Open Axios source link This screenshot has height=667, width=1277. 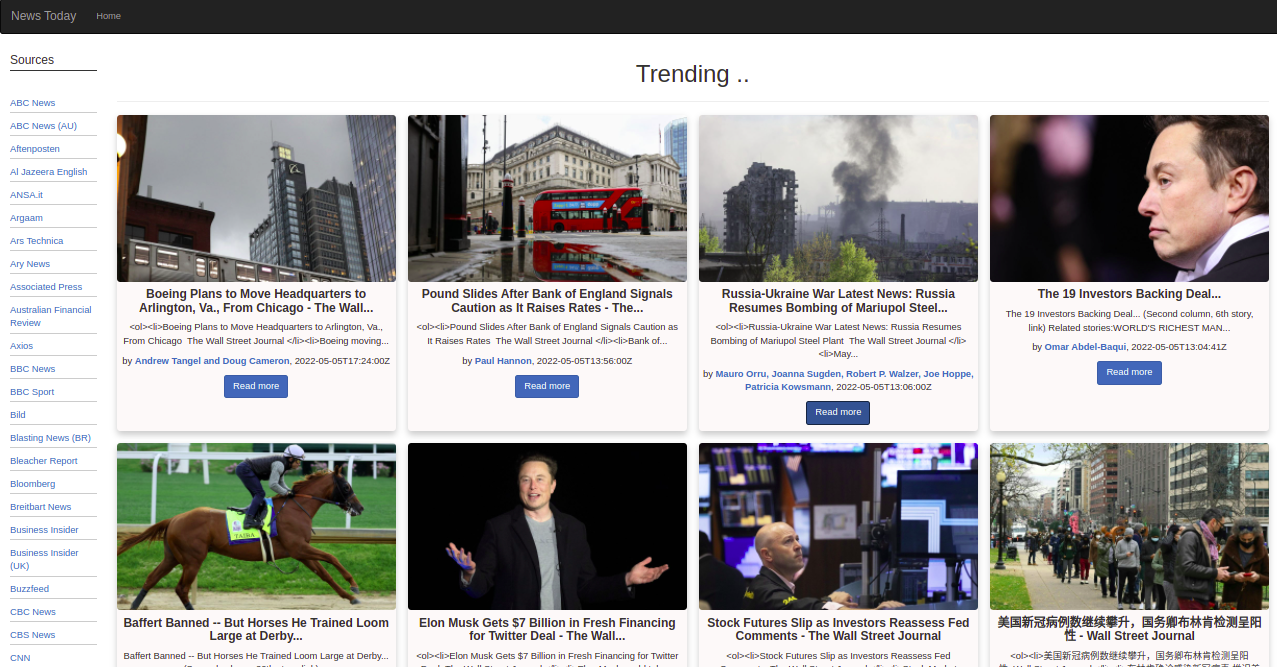[22, 346]
